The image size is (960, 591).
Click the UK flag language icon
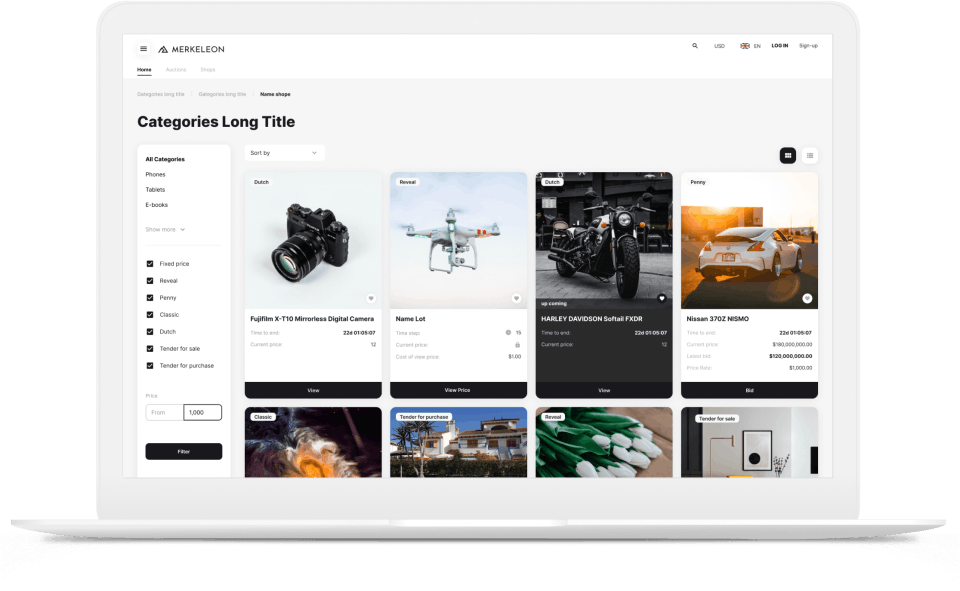pyautogui.click(x=744, y=46)
